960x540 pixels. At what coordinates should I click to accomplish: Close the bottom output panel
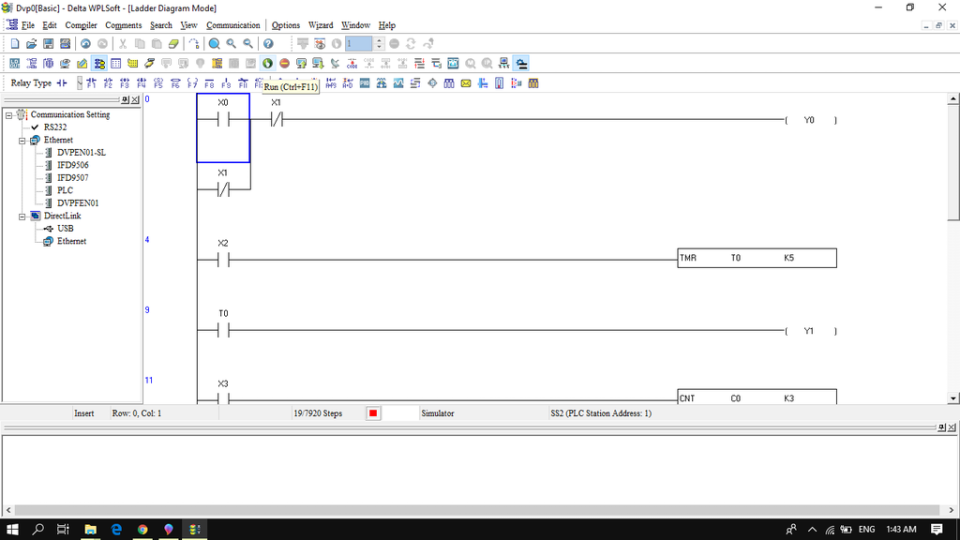[x=951, y=427]
